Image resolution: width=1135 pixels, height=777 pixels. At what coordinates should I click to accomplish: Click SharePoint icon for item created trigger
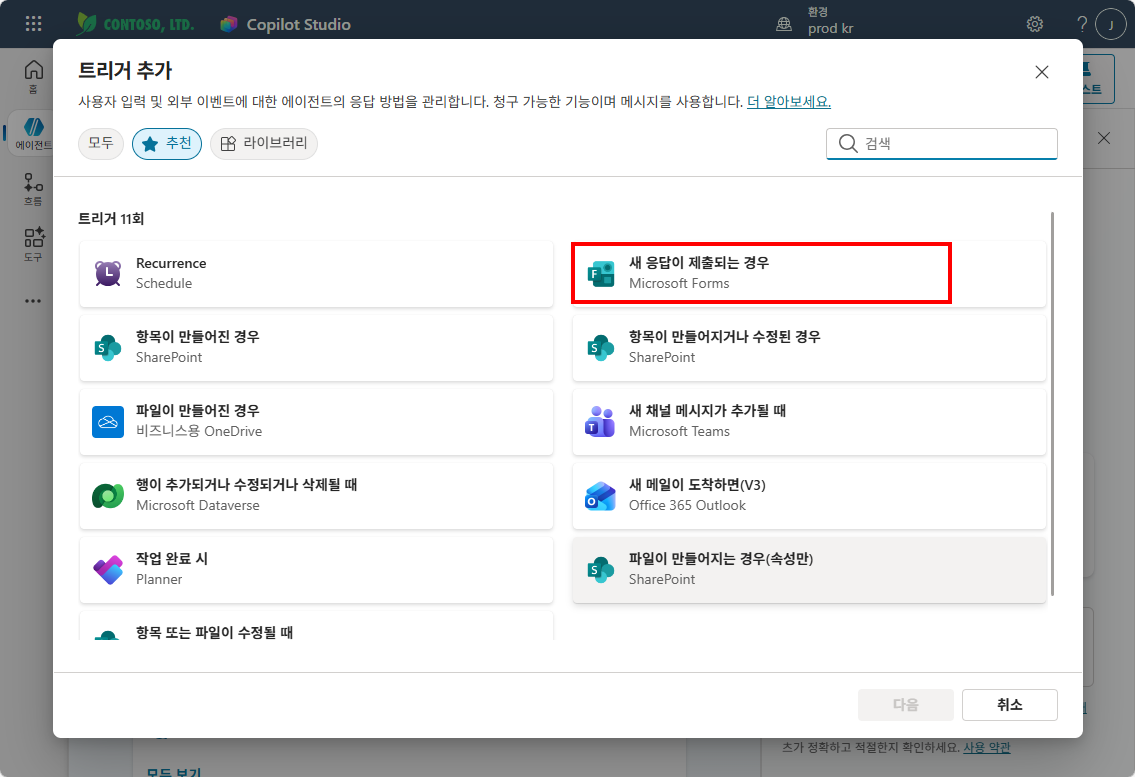coord(108,348)
